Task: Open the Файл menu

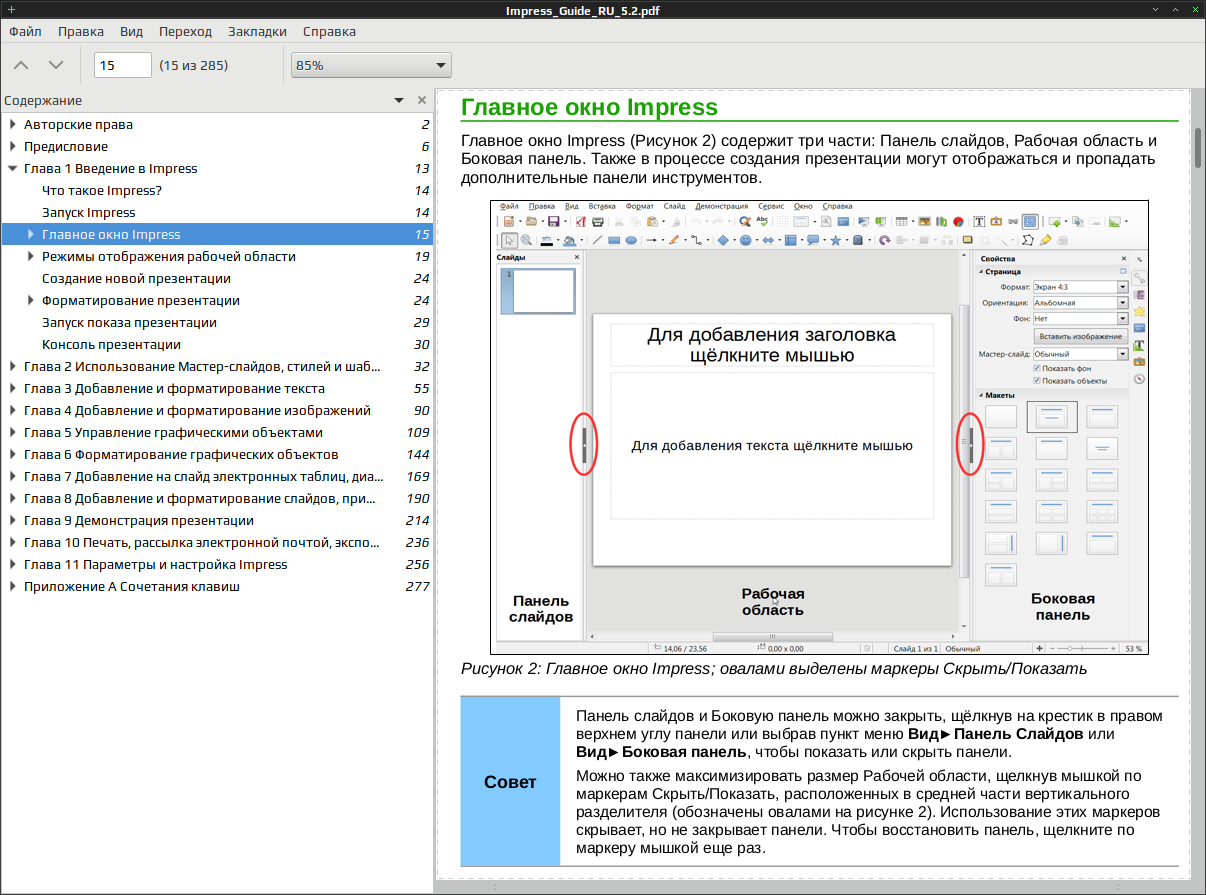Action: [25, 31]
